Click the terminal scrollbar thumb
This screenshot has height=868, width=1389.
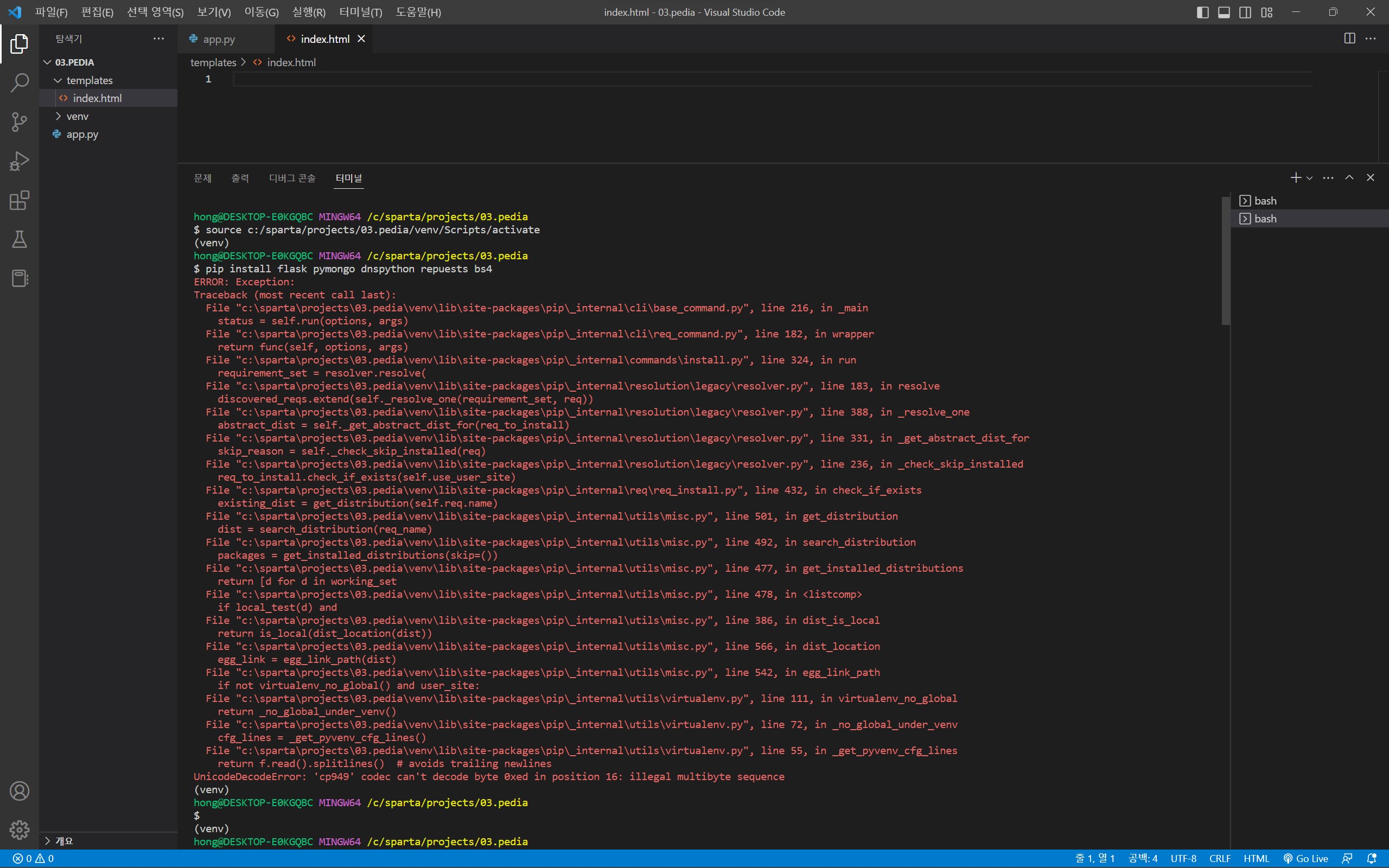tap(1226, 260)
